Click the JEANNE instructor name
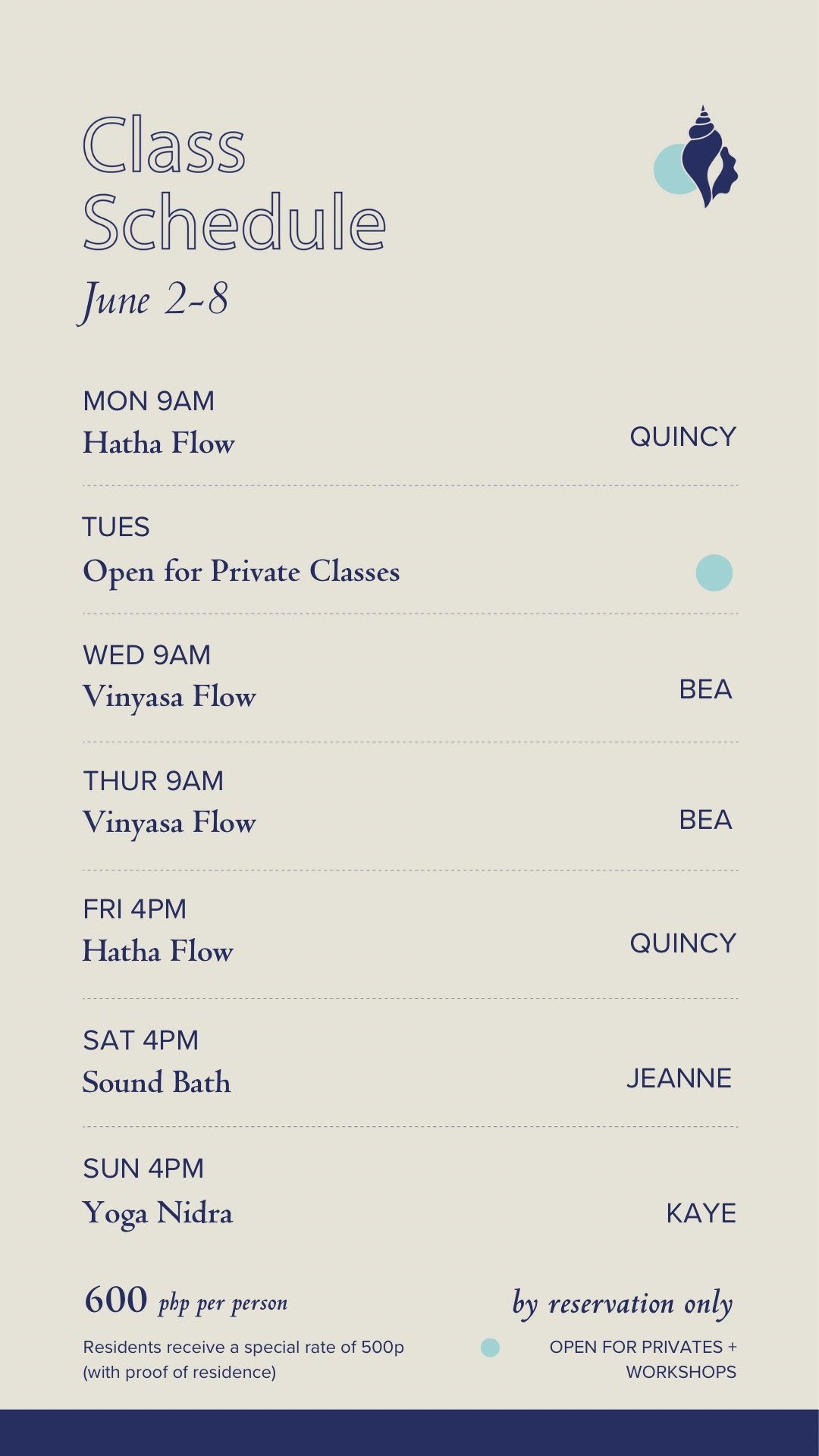The width and height of the screenshot is (819, 1456). point(679,1078)
